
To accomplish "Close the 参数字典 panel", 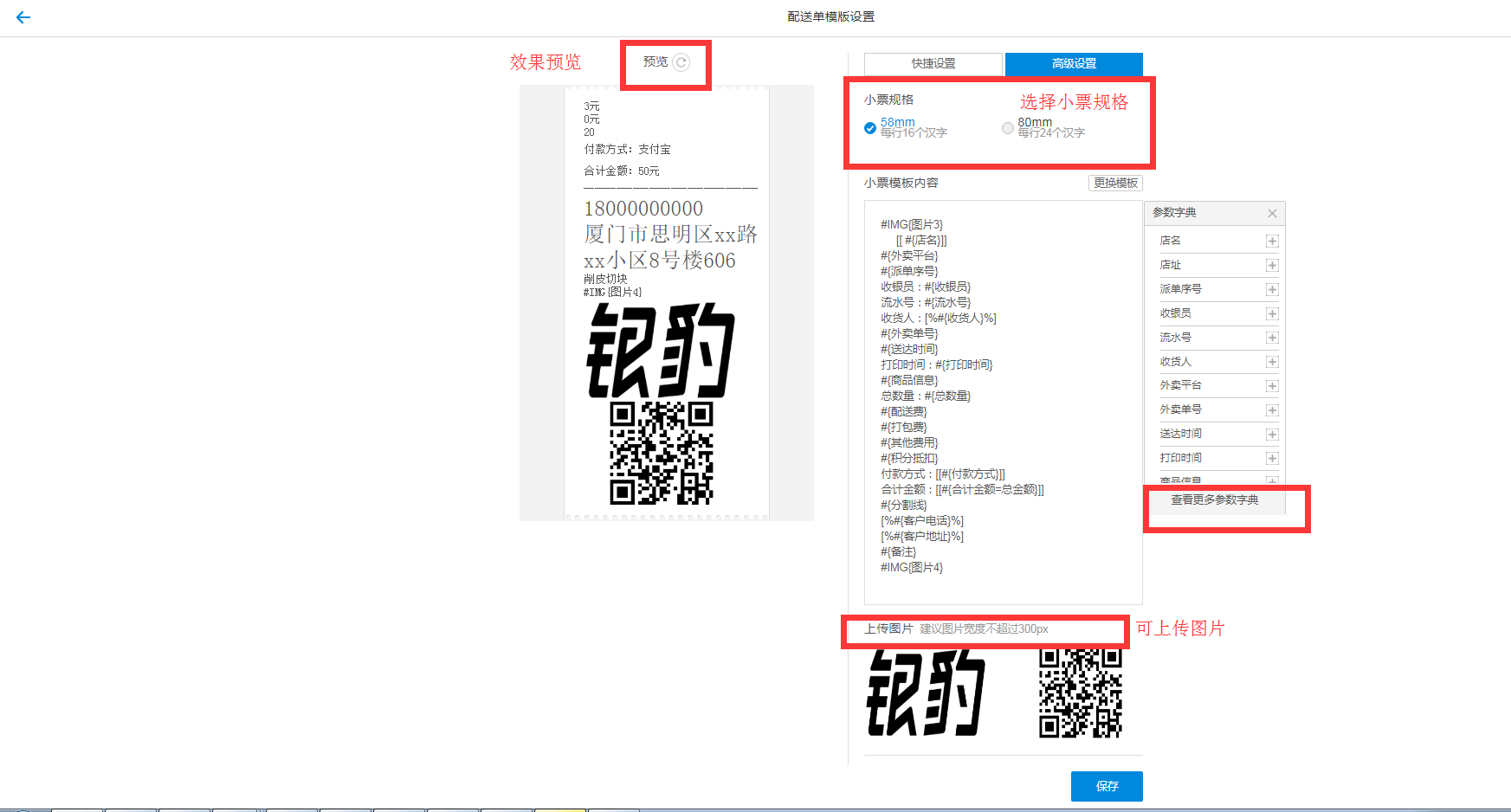I will 1272,213.
